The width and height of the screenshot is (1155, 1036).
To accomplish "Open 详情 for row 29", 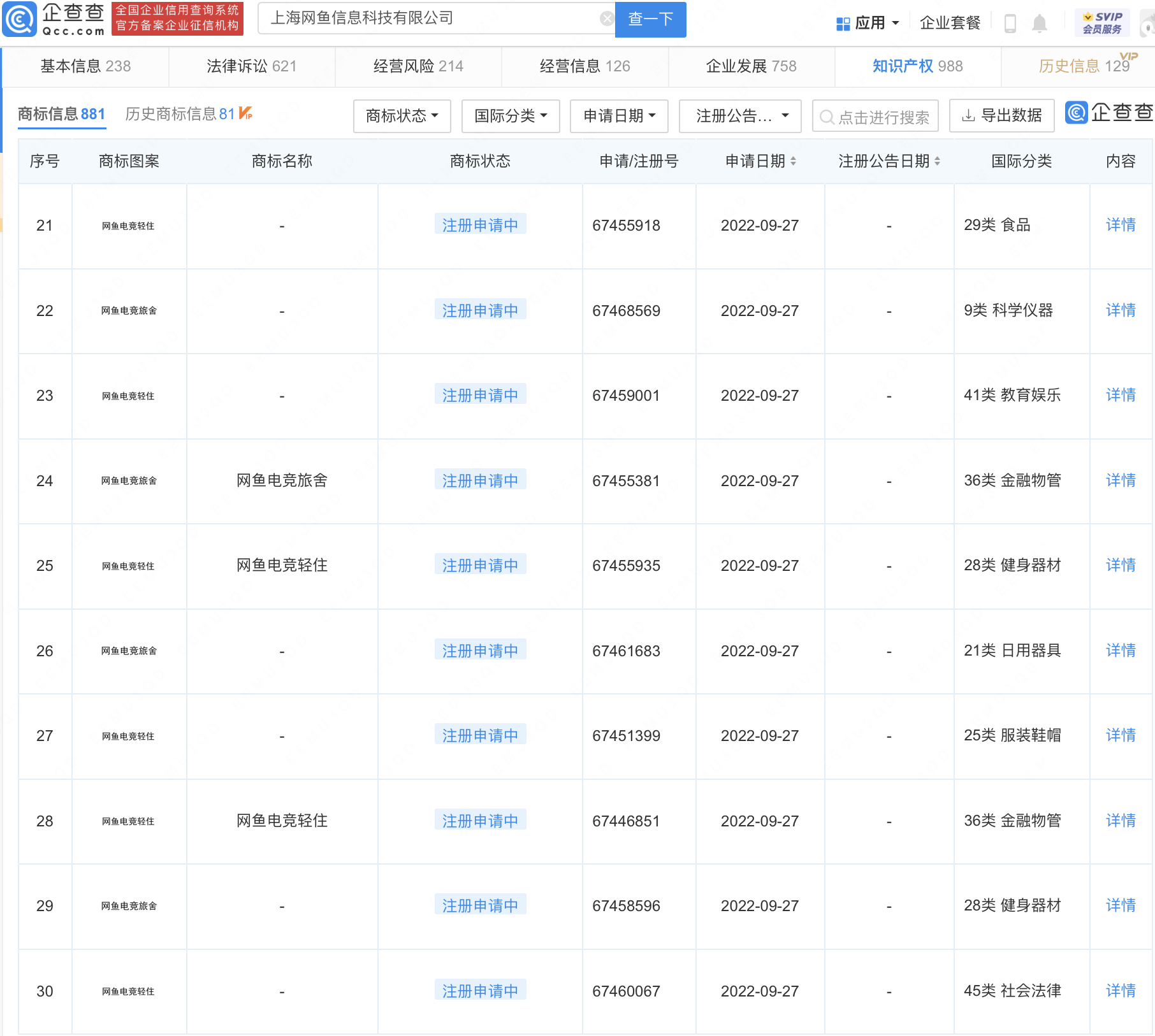I will [x=1121, y=905].
